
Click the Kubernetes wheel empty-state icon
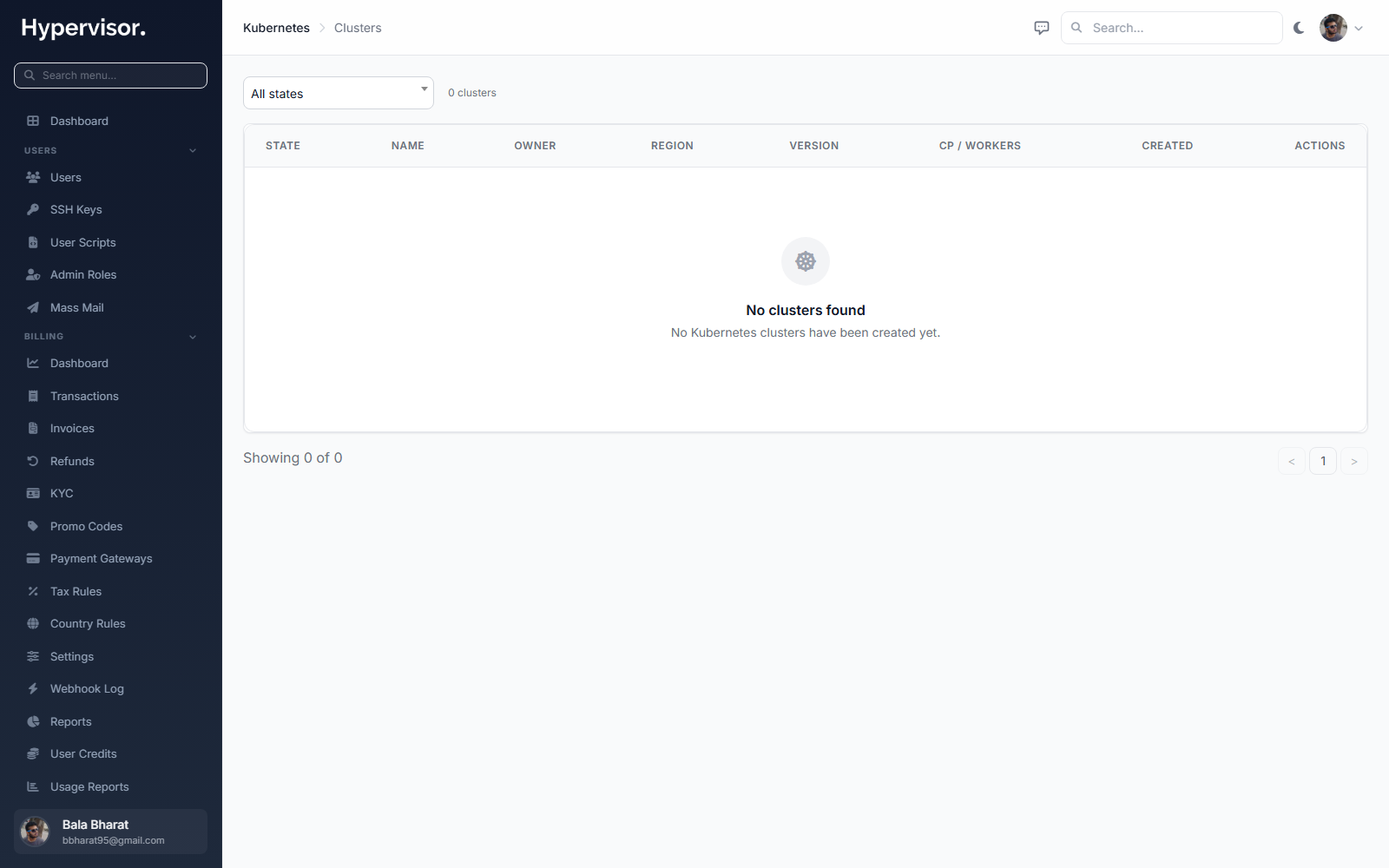click(x=806, y=261)
